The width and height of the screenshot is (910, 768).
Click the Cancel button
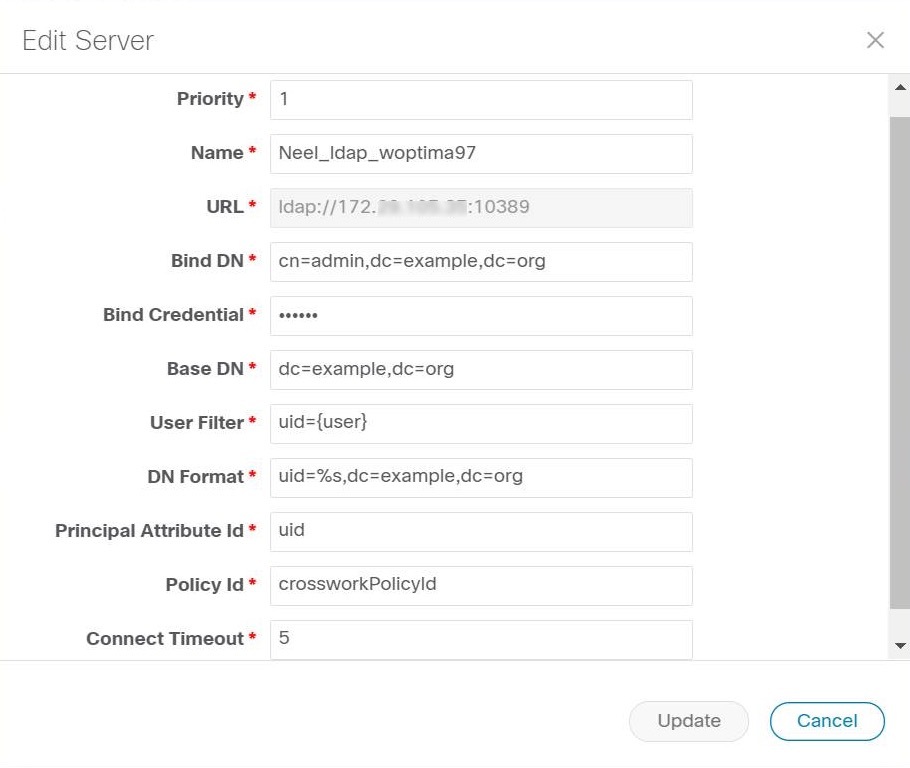pos(827,720)
